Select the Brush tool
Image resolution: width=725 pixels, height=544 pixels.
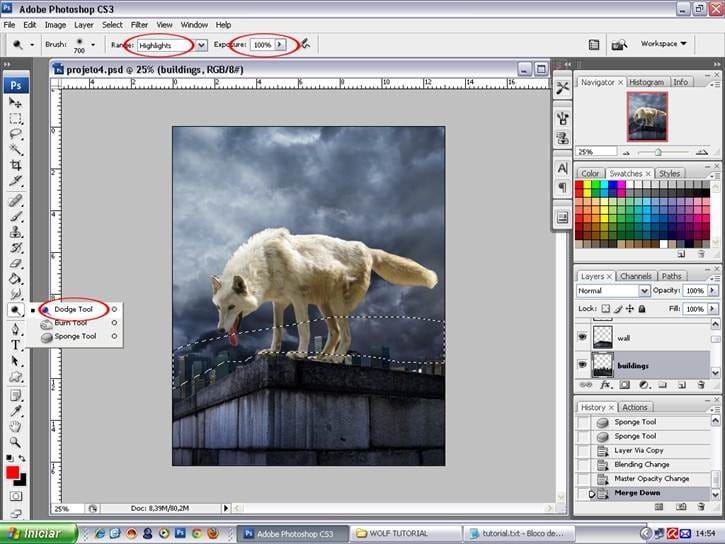point(15,216)
